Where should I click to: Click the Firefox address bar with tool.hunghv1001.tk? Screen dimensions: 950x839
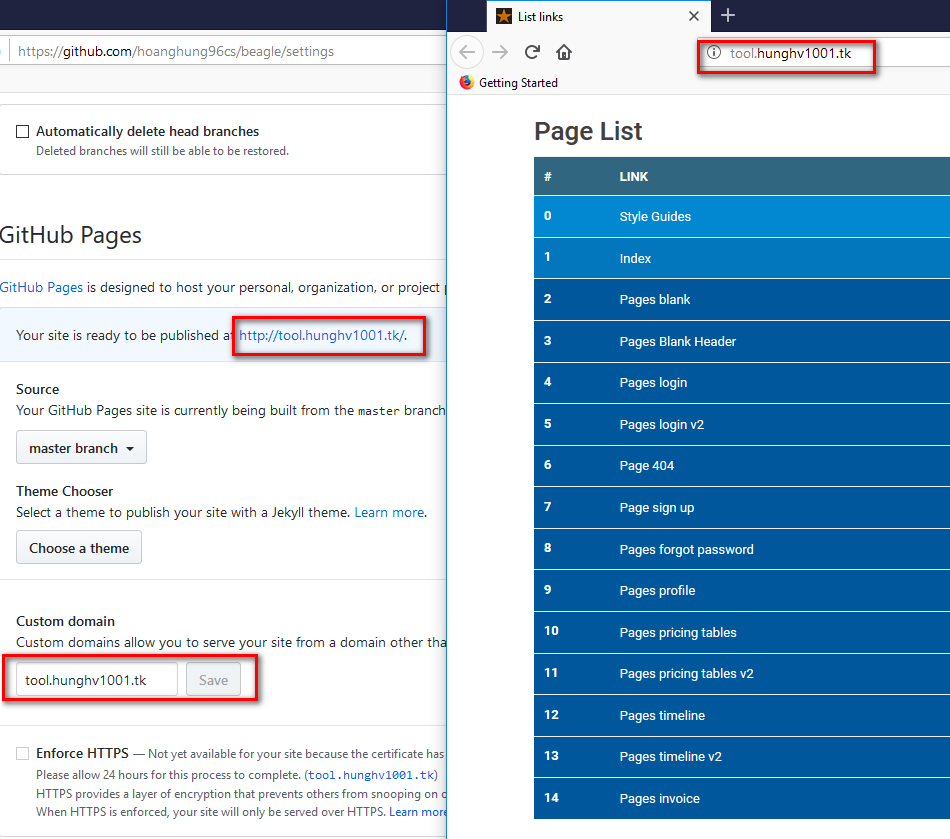tap(824, 53)
